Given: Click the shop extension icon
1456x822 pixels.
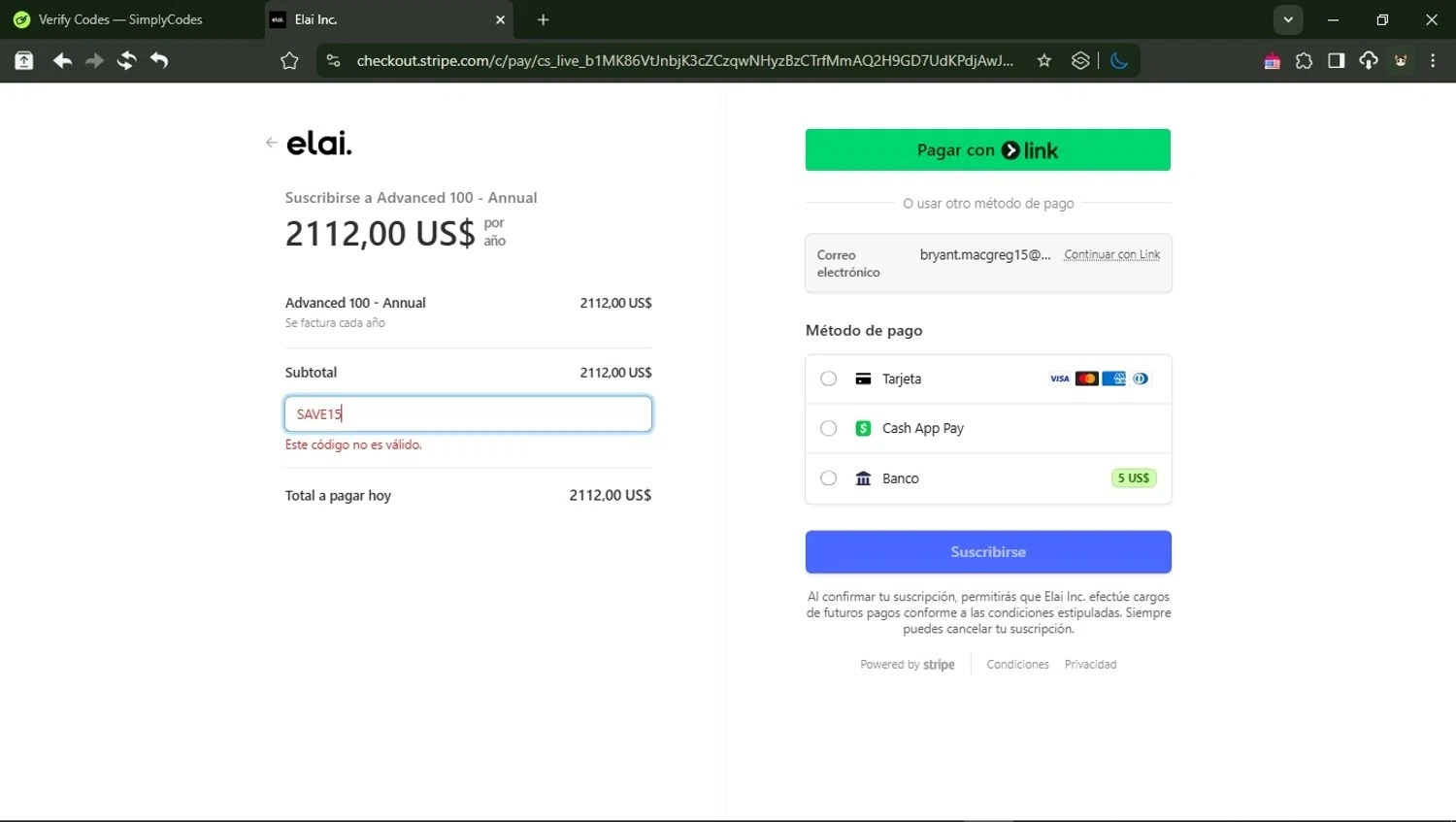Looking at the screenshot, I should 1272,61.
